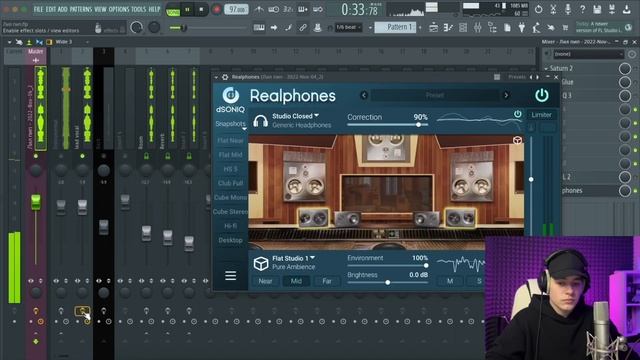Open the Realphones hamburger menu

coord(231,276)
